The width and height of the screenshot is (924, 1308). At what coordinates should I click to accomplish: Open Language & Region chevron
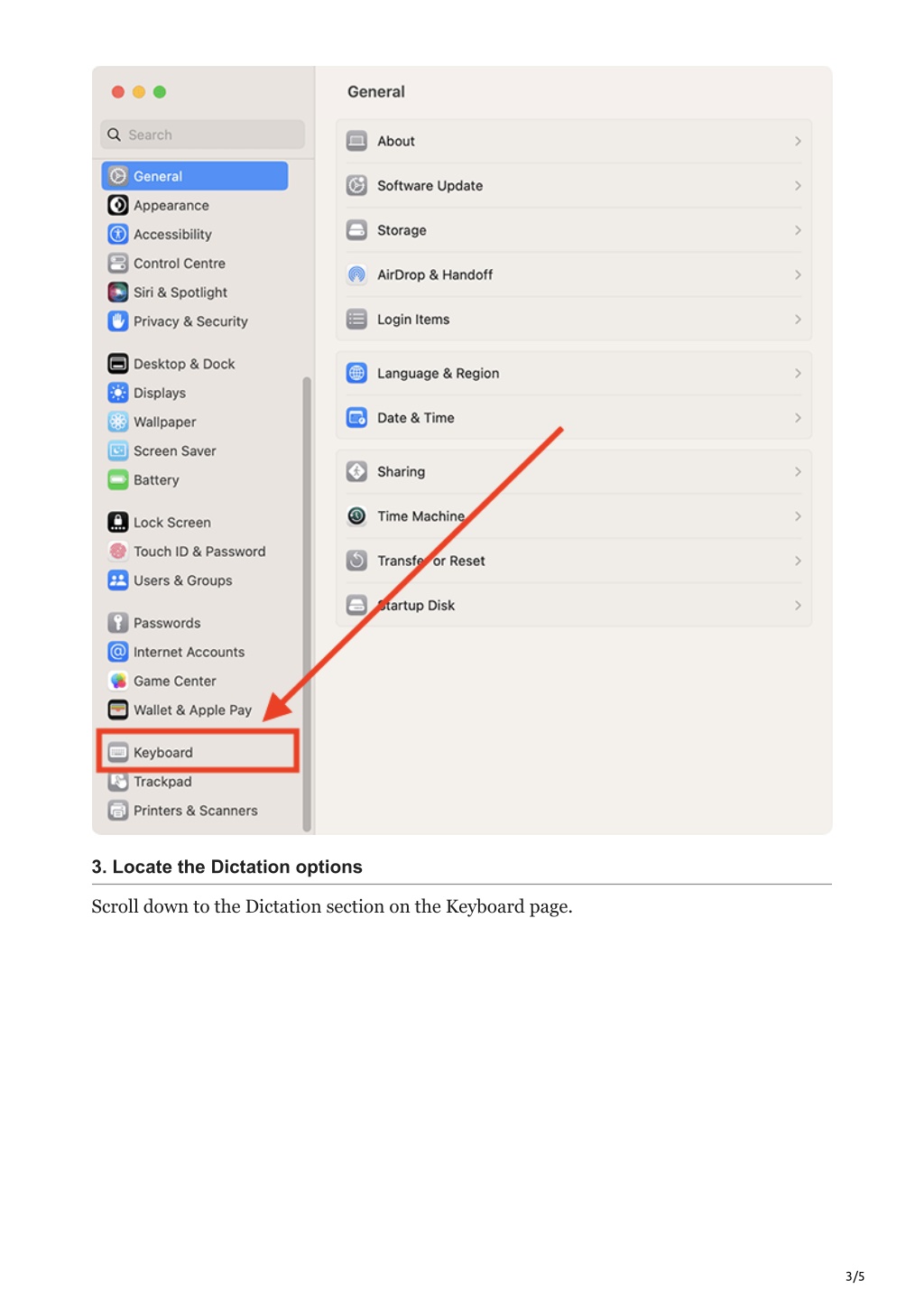[x=798, y=373]
